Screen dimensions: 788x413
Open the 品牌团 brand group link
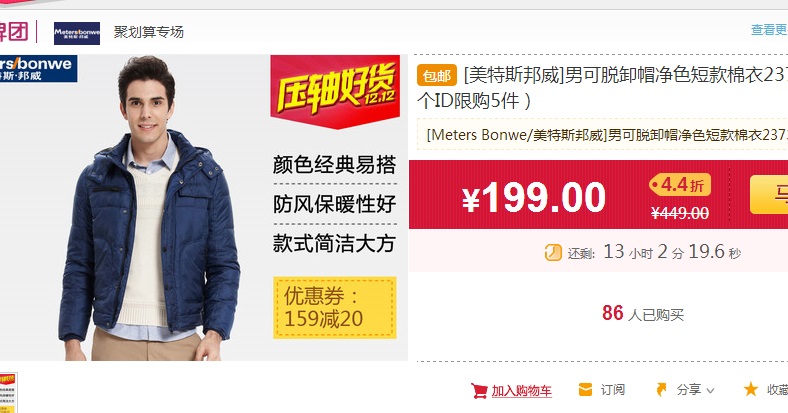coord(13,32)
